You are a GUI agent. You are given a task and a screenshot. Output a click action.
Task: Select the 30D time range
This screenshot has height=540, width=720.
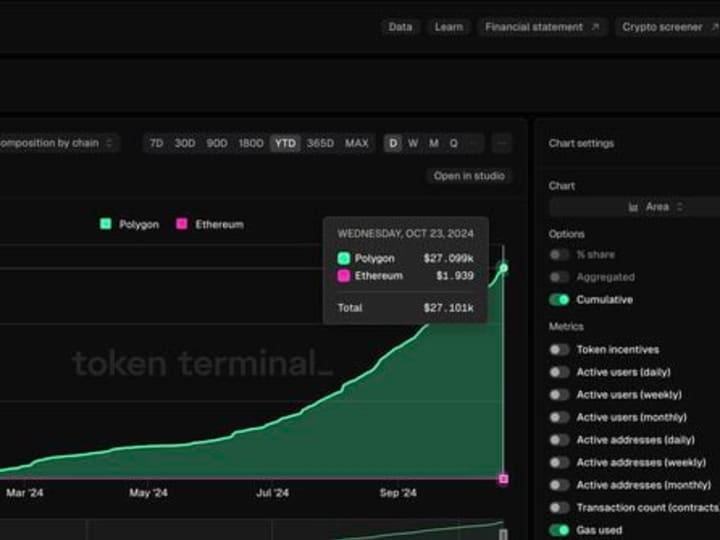pos(185,143)
